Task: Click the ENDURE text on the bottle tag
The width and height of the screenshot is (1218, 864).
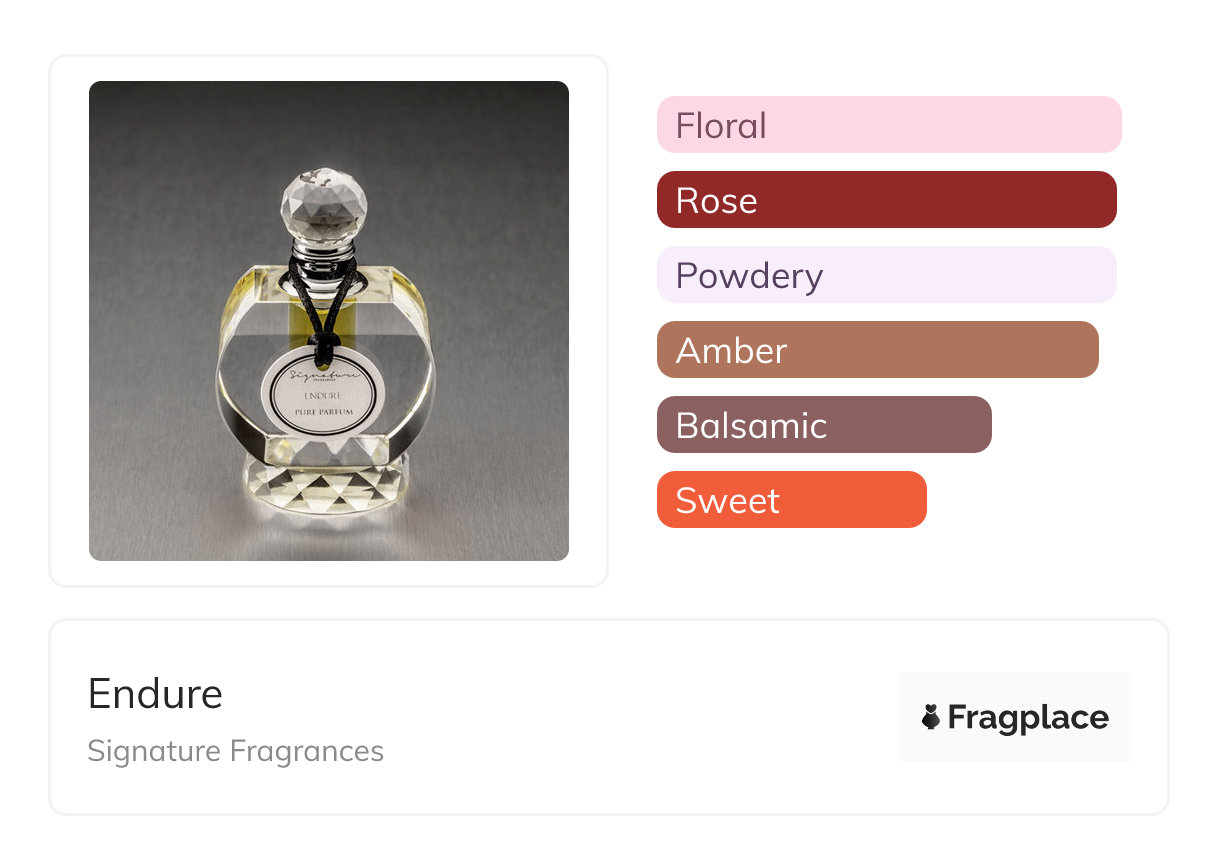Action: pyautogui.click(x=322, y=397)
